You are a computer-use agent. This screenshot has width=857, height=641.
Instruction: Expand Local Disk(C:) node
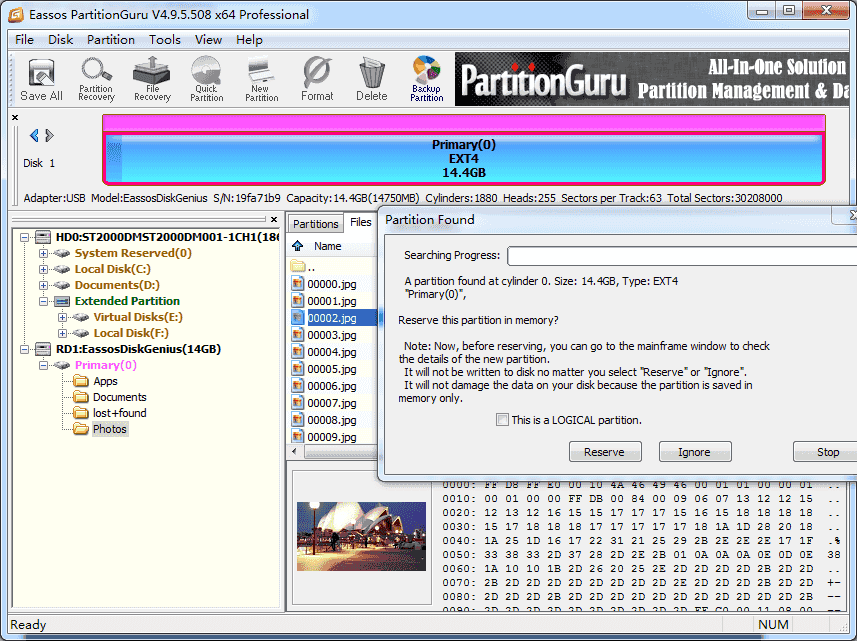43,269
